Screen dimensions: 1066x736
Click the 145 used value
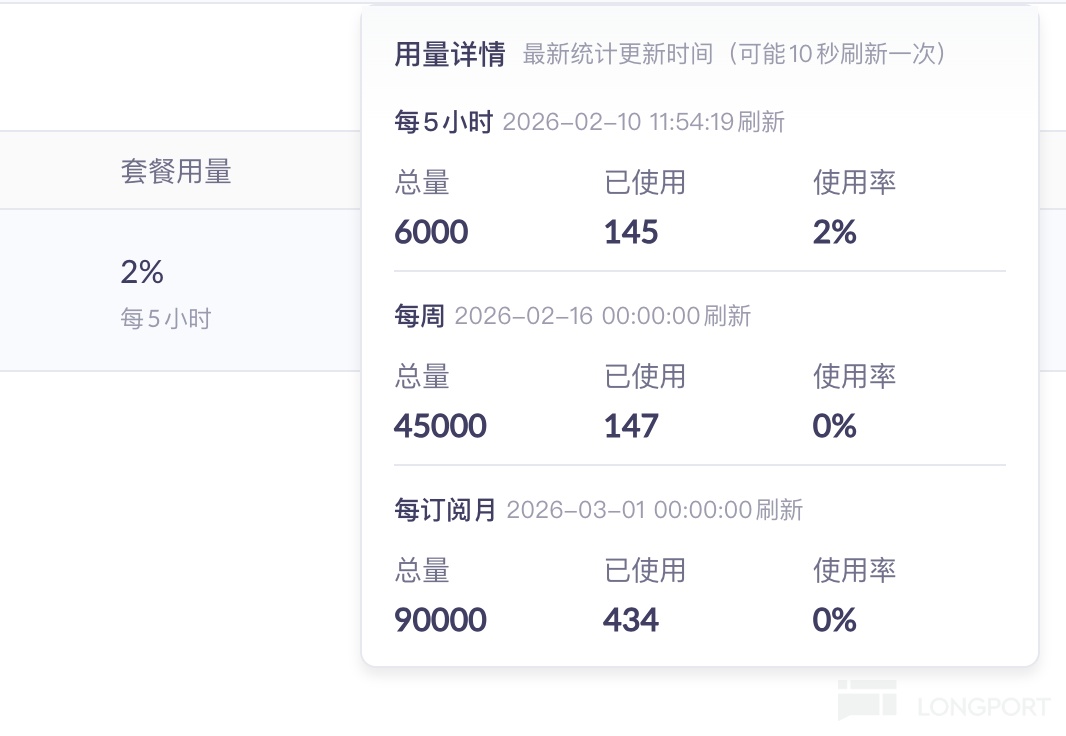pos(631,233)
